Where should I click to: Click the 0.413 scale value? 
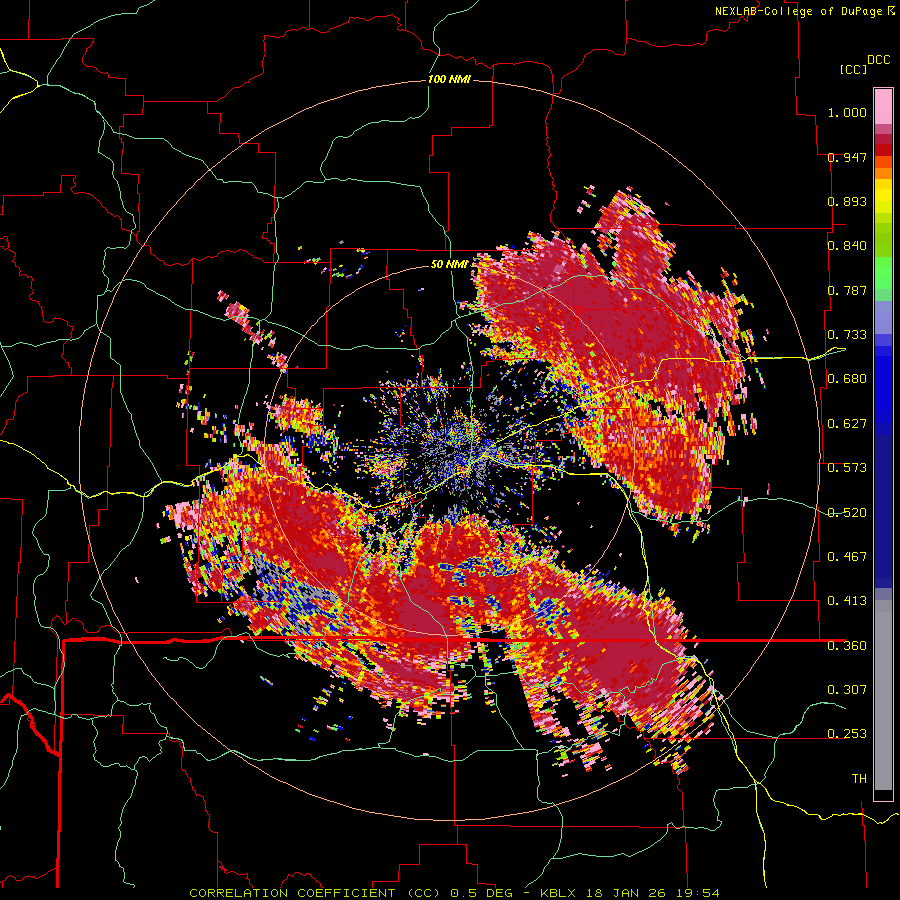[847, 601]
